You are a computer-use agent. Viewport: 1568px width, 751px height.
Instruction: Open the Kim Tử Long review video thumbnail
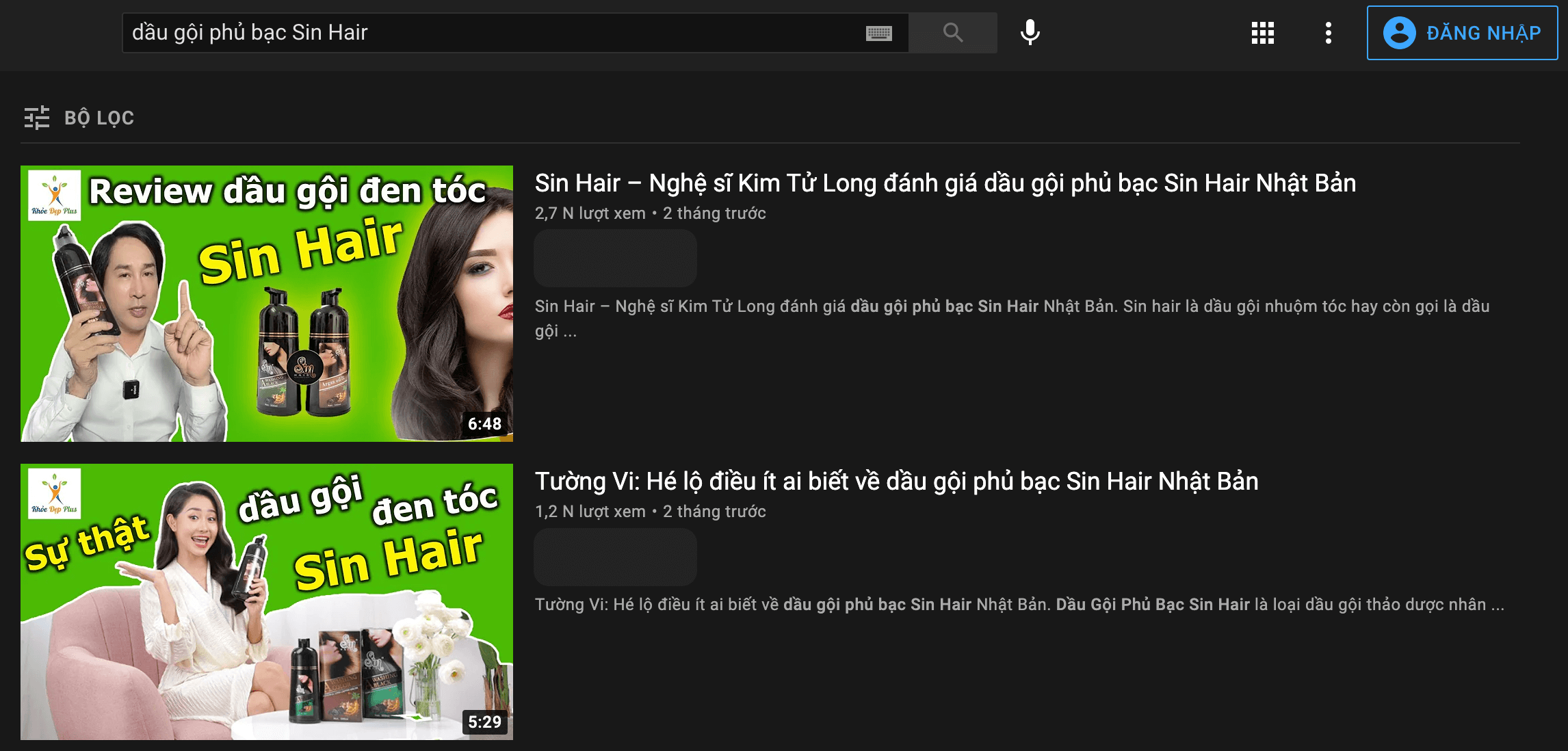tap(267, 304)
